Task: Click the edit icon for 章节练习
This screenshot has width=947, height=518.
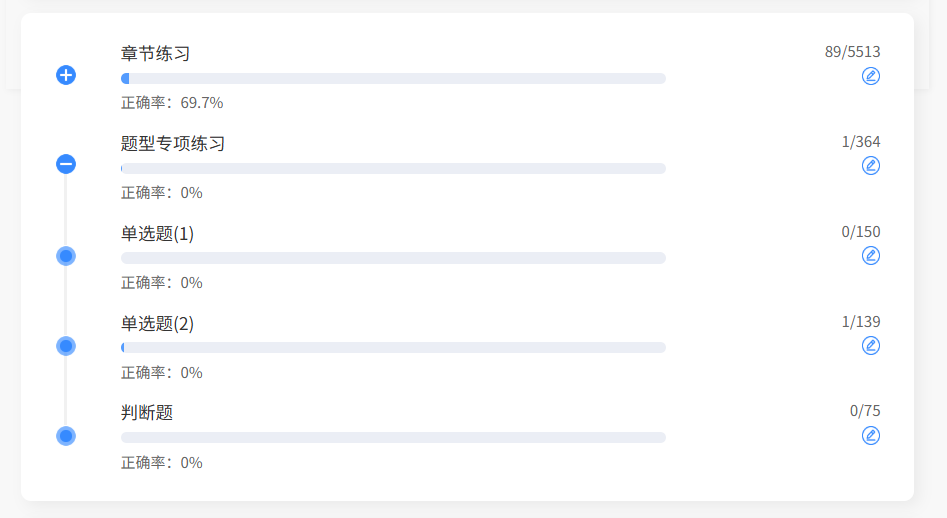Action: pyautogui.click(x=871, y=76)
